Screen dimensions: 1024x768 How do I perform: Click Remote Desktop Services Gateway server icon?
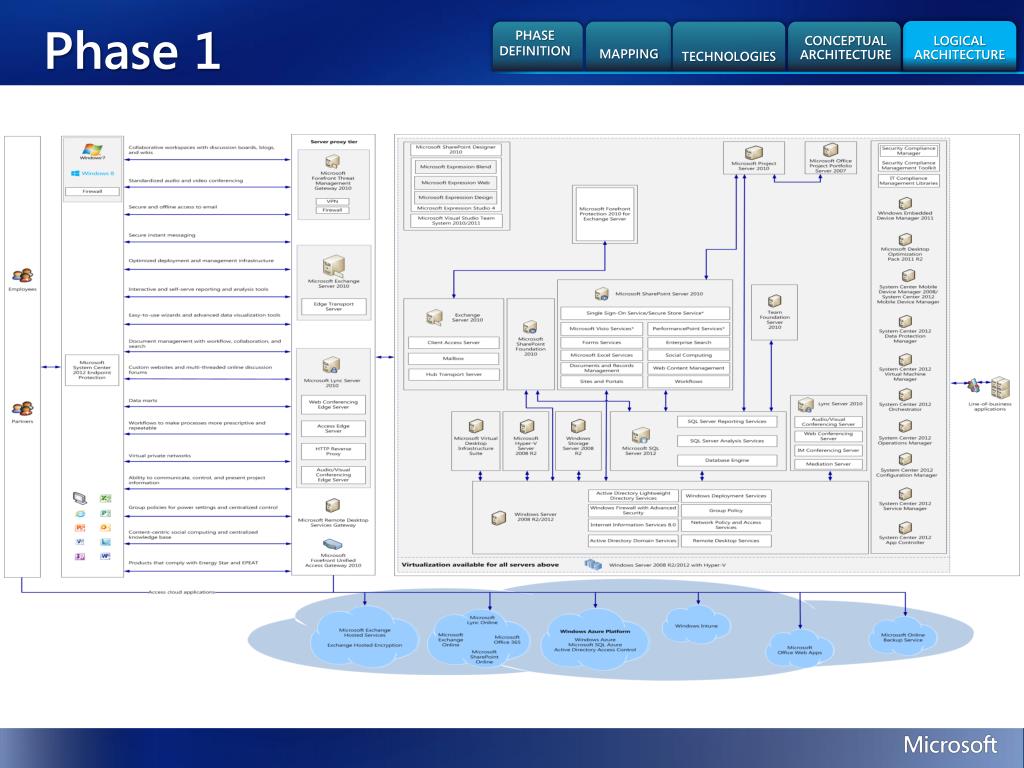(x=332, y=505)
